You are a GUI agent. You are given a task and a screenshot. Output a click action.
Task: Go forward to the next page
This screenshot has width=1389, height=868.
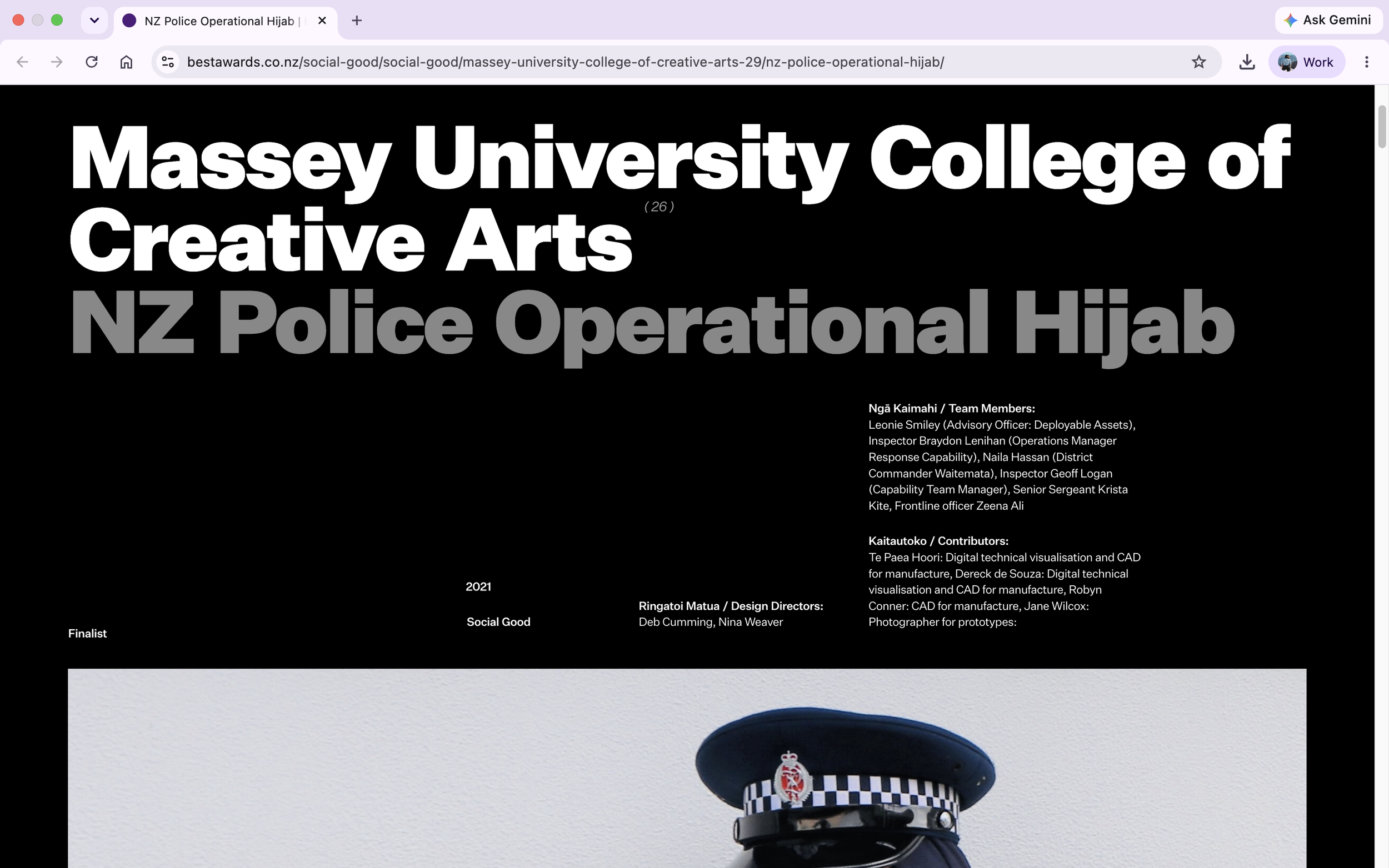(x=56, y=62)
